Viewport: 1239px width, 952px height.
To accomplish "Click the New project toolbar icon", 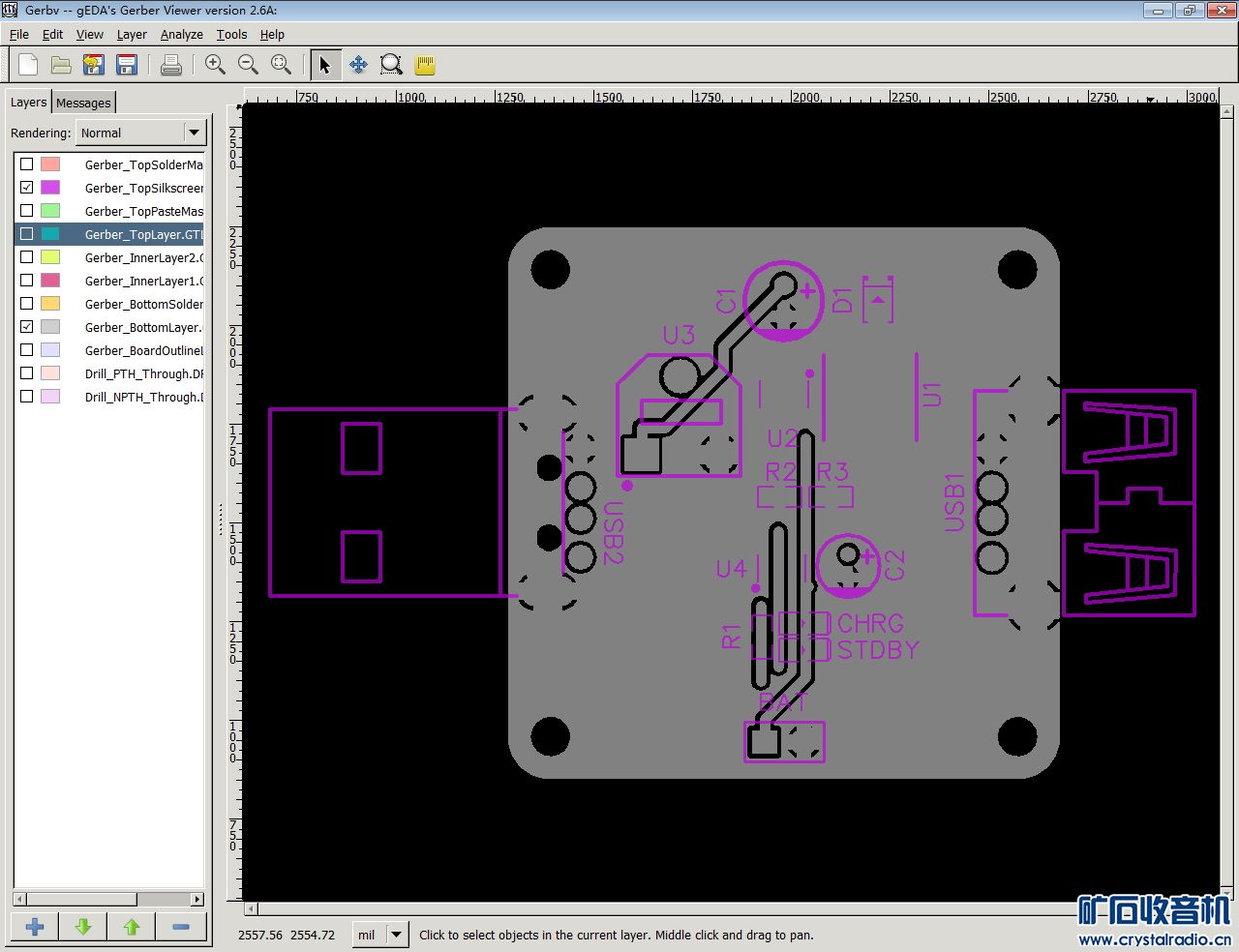I will pyautogui.click(x=28, y=65).
